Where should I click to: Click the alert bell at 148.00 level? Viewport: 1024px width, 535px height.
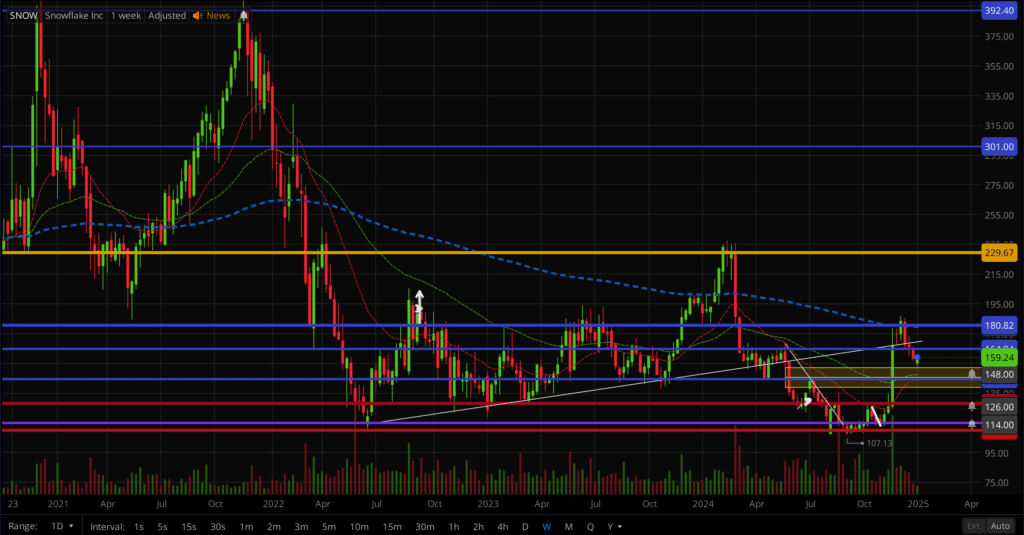[972, 374]
